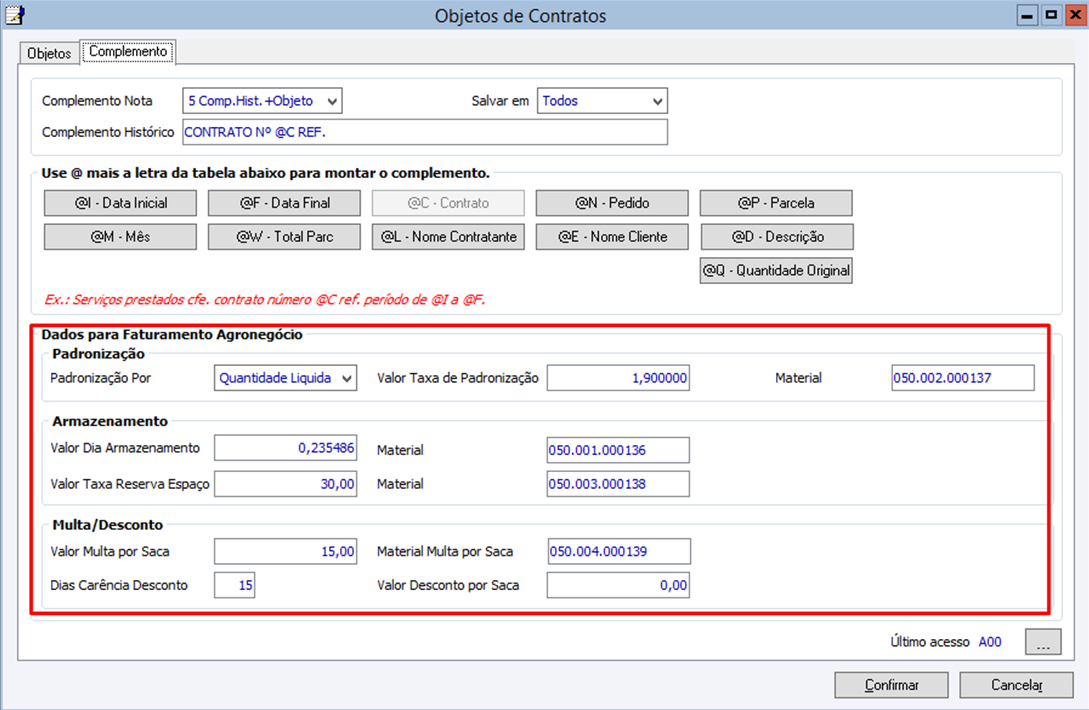Click the @Q - Quantidade Original button
Screen dimensions: 1089x710
click(776, 270)
